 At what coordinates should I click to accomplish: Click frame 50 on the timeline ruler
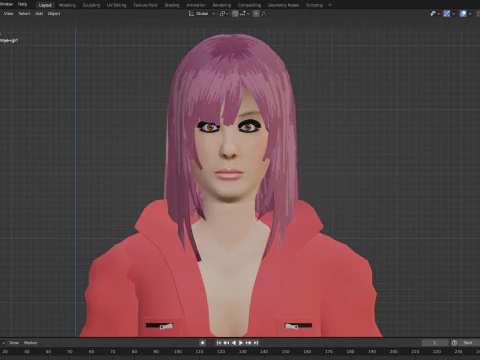click(70, 352)
